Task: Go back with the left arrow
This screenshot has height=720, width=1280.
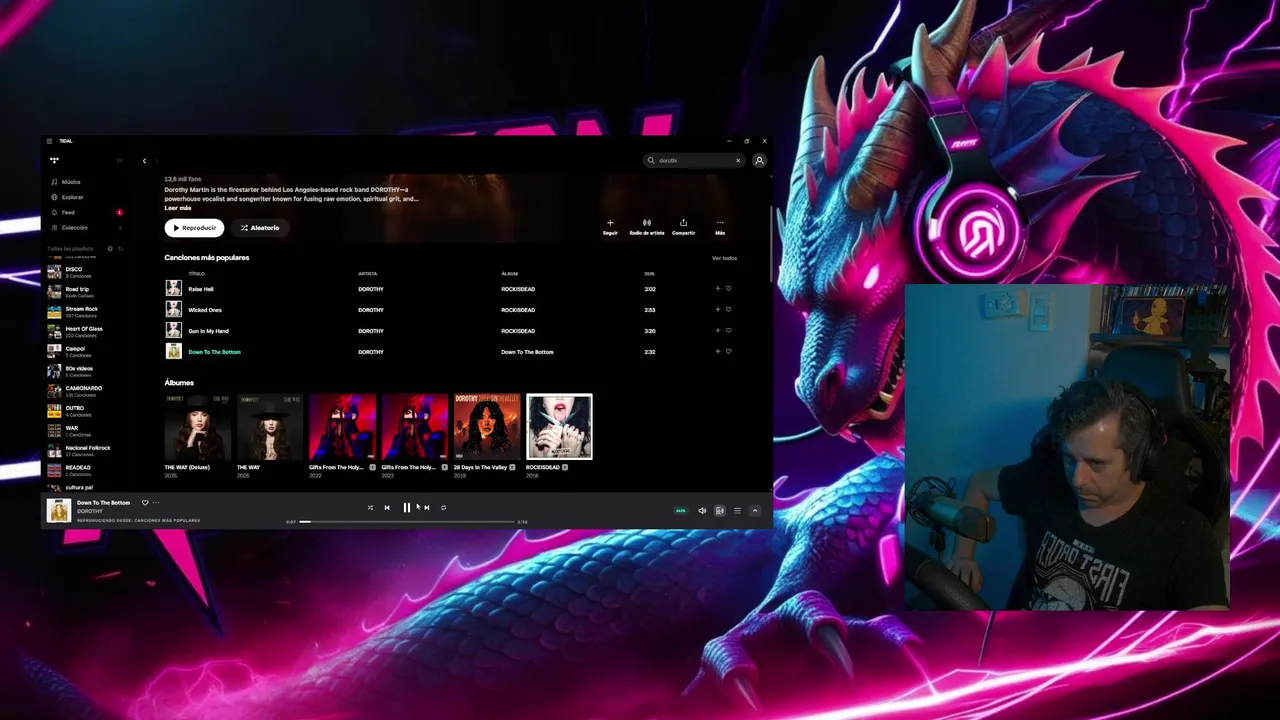Action: 144,160
